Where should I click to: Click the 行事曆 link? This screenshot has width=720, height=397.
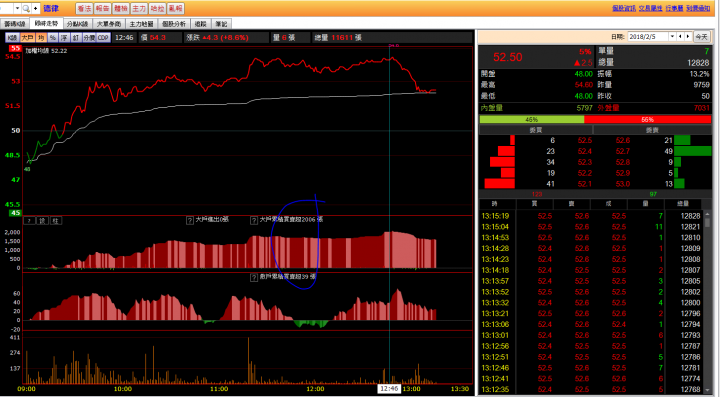[x=675, y=8]
